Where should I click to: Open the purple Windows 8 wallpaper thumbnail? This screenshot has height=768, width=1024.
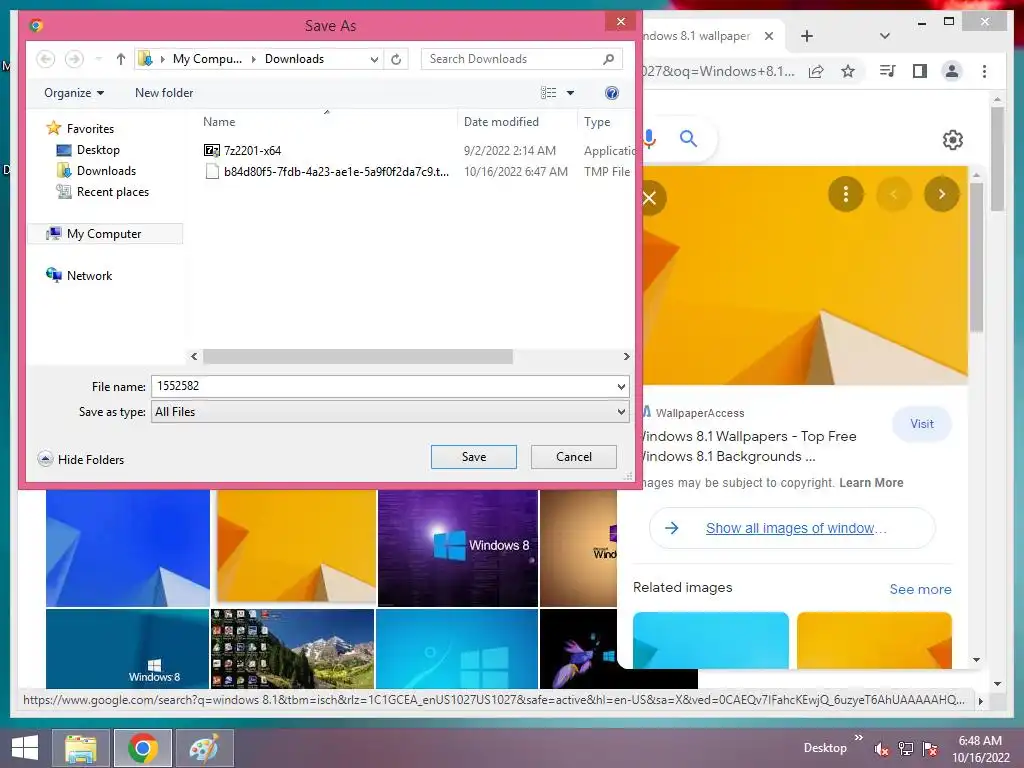click(458, 547)
